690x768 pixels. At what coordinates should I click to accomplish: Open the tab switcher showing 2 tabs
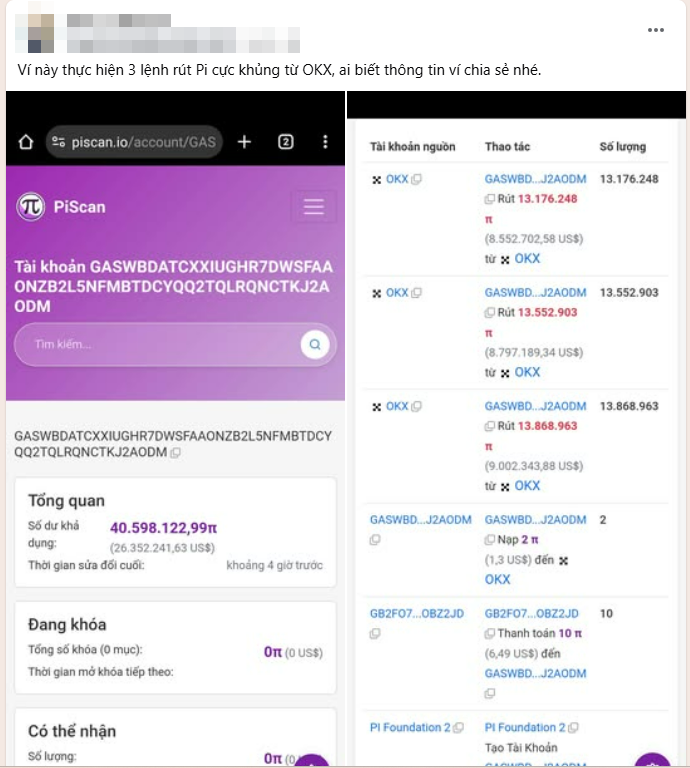pos(285,142)
